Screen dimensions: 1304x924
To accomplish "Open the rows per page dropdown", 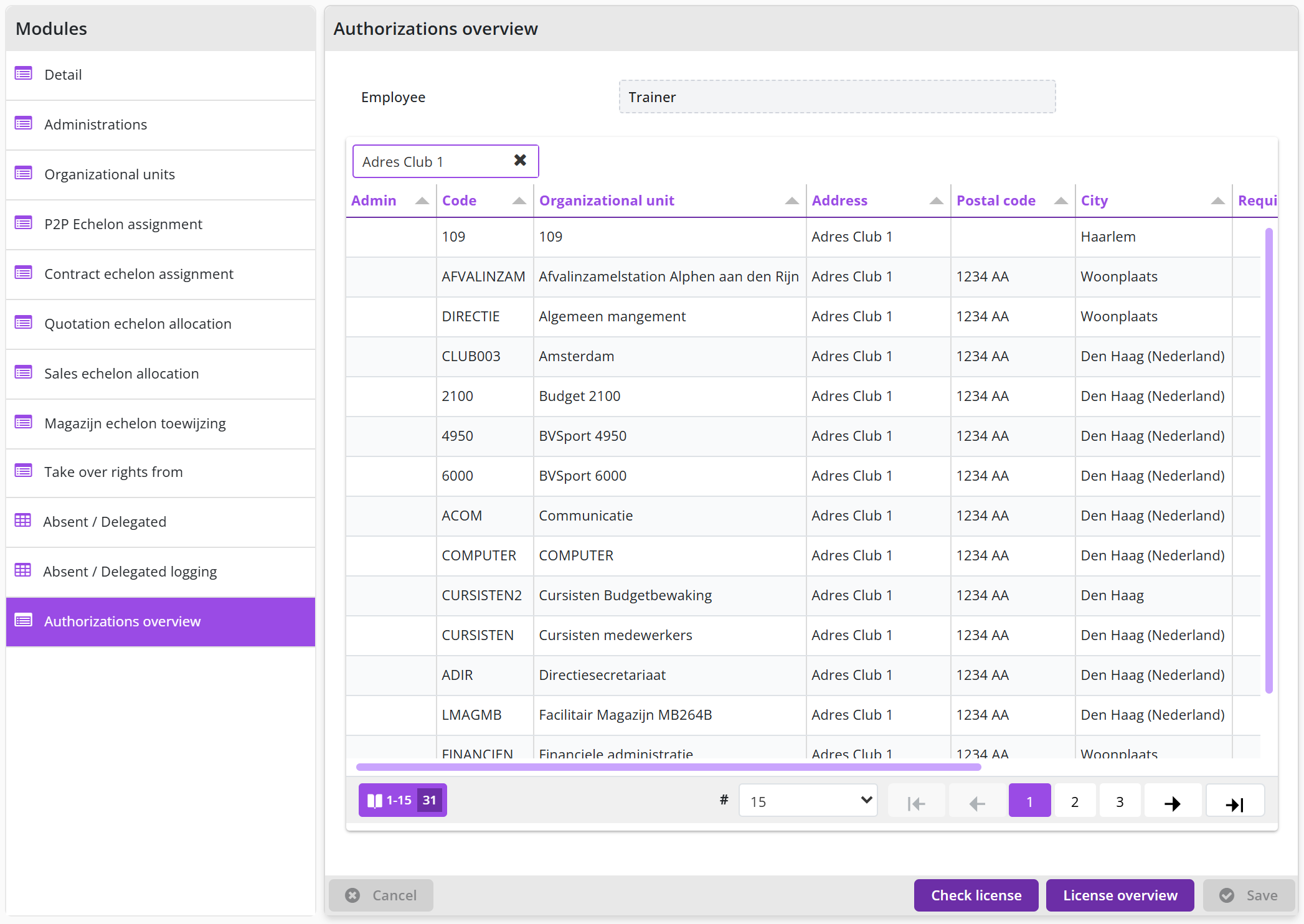I will [x=808, y=801].
